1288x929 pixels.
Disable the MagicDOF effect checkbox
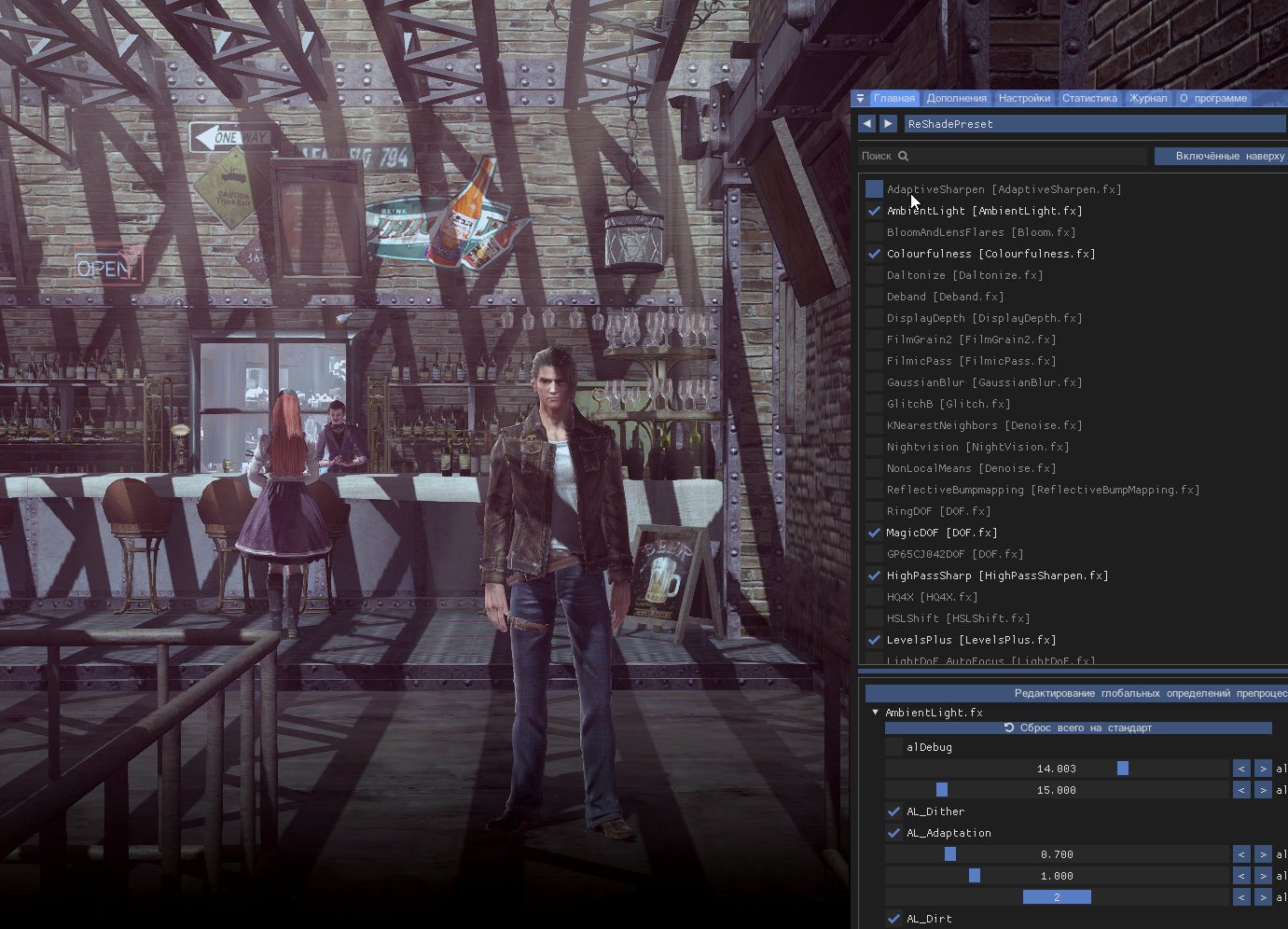pos(874,533)
